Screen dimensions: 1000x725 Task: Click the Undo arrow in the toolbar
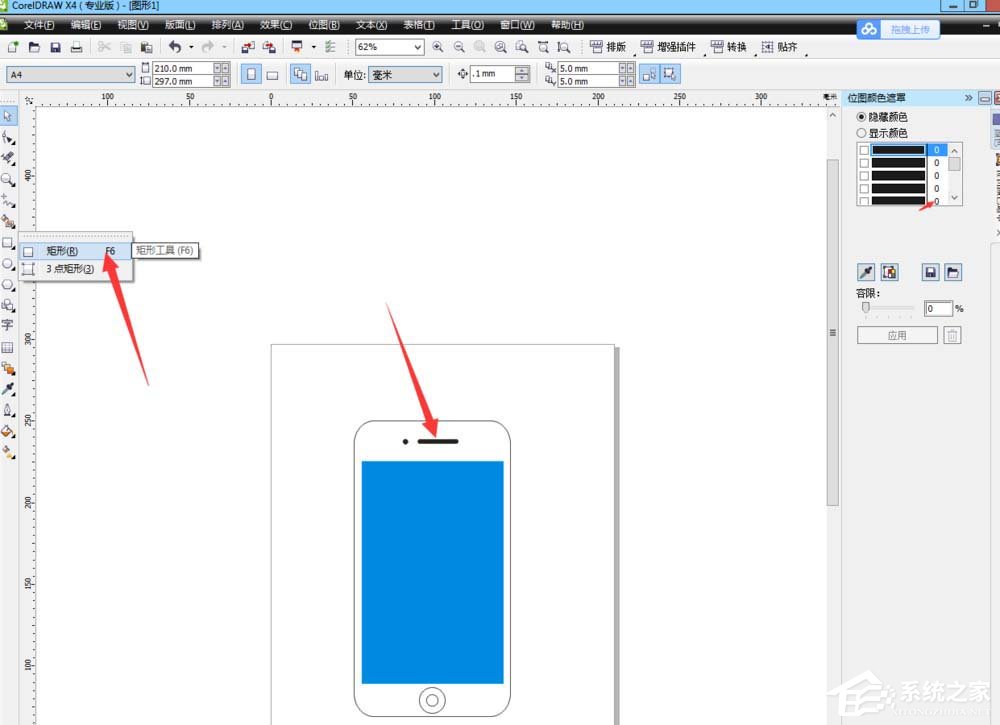[x=176, y=47]
